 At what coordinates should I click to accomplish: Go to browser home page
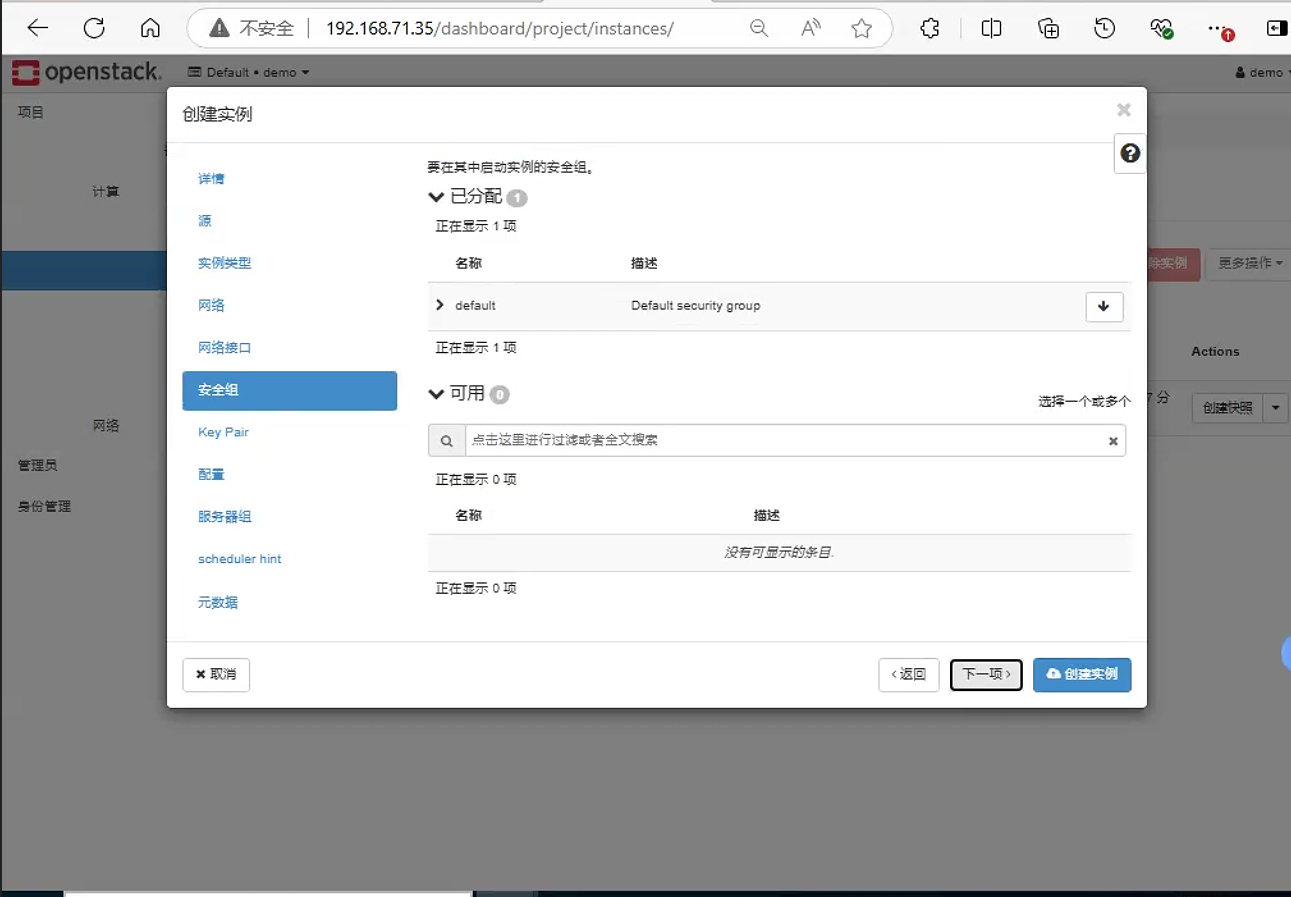150,28
